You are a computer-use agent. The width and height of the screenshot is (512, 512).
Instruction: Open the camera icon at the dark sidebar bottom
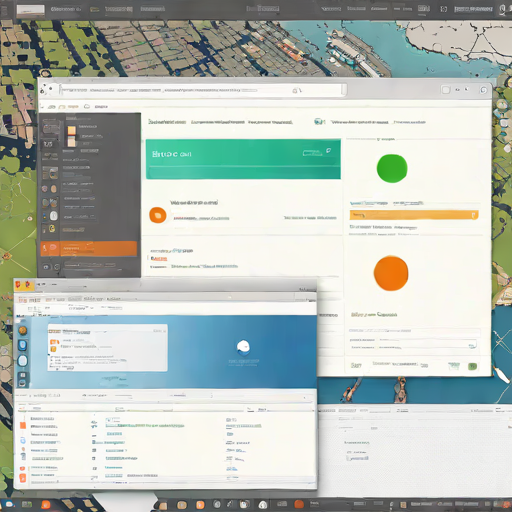coord(46,267)
